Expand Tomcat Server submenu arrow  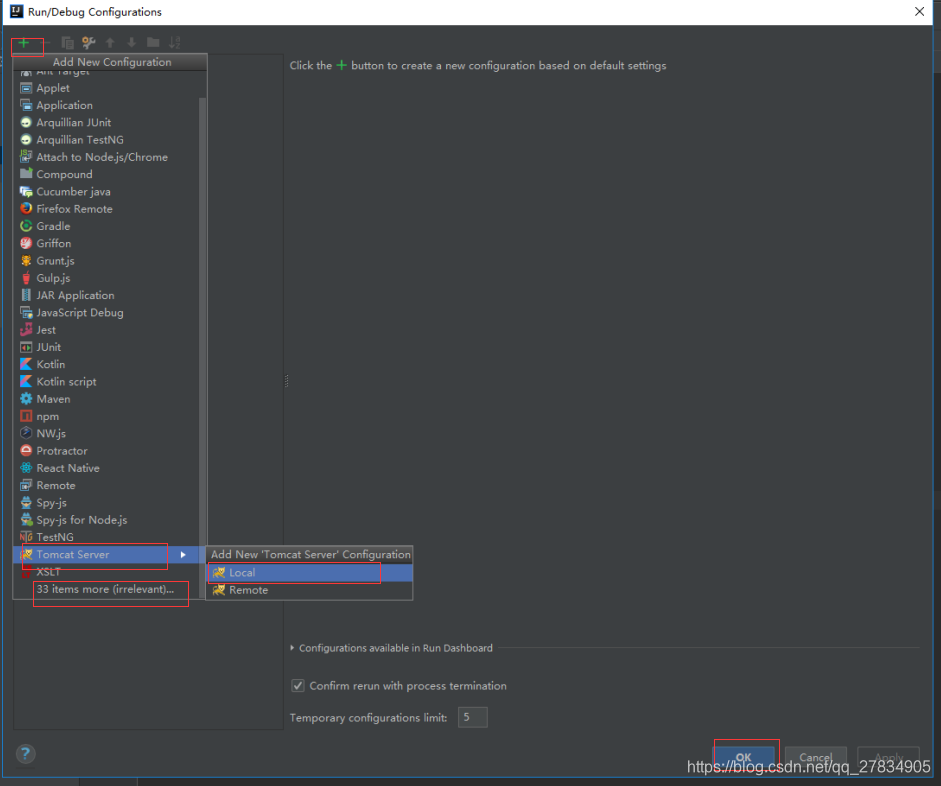183,555
